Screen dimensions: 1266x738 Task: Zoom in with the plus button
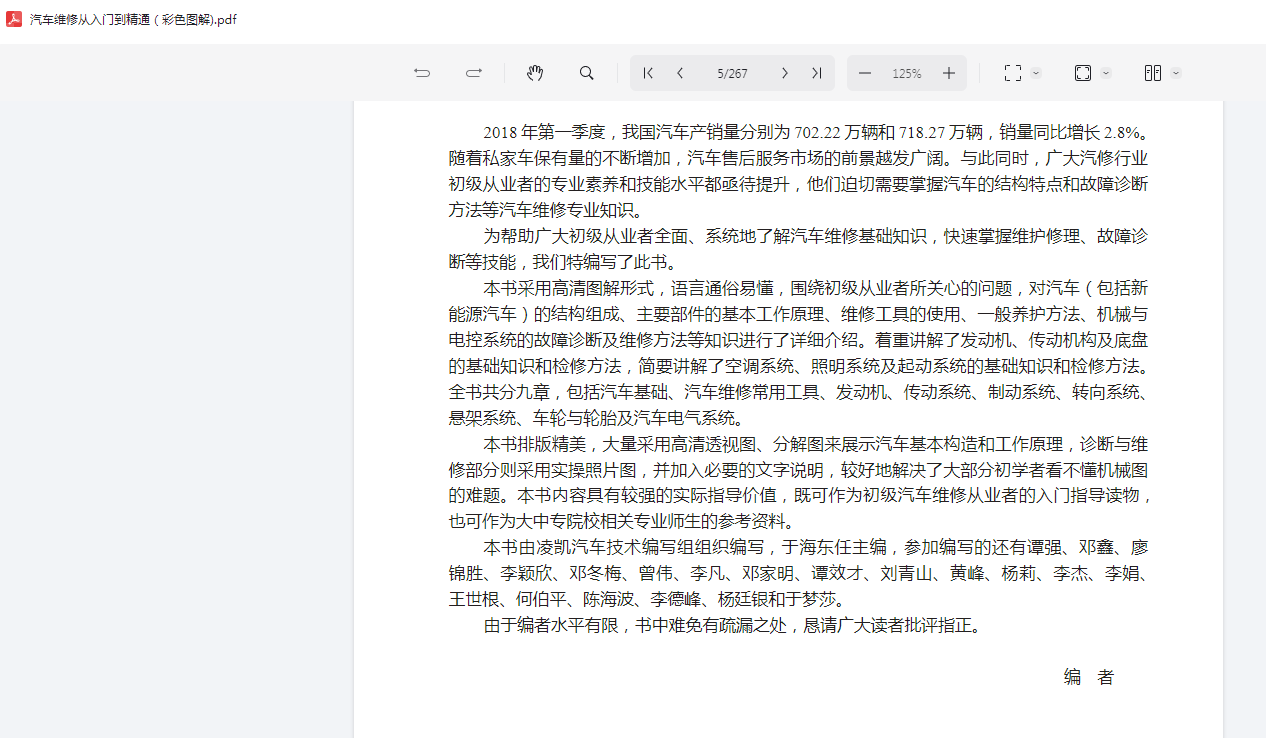(x=949, y=73)
